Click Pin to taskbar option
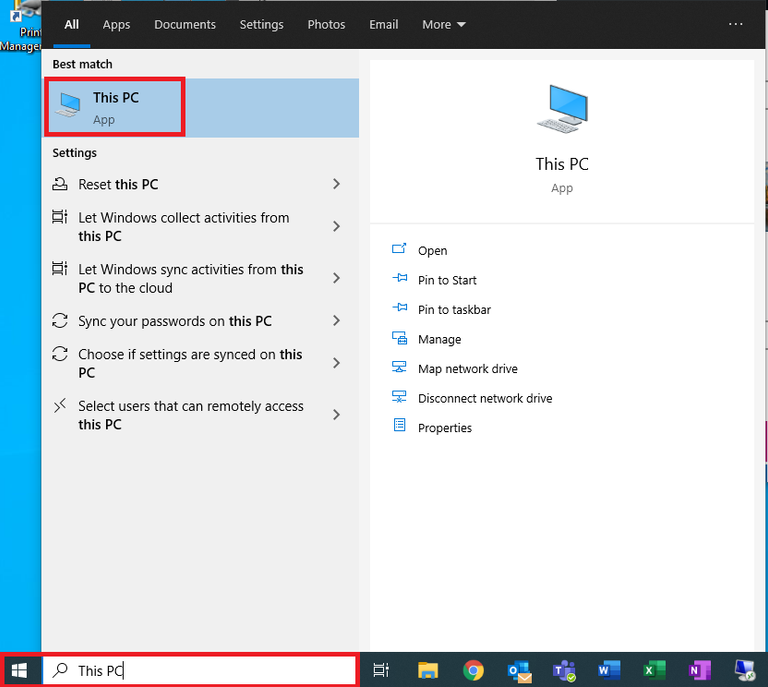 tap(454, 310)
